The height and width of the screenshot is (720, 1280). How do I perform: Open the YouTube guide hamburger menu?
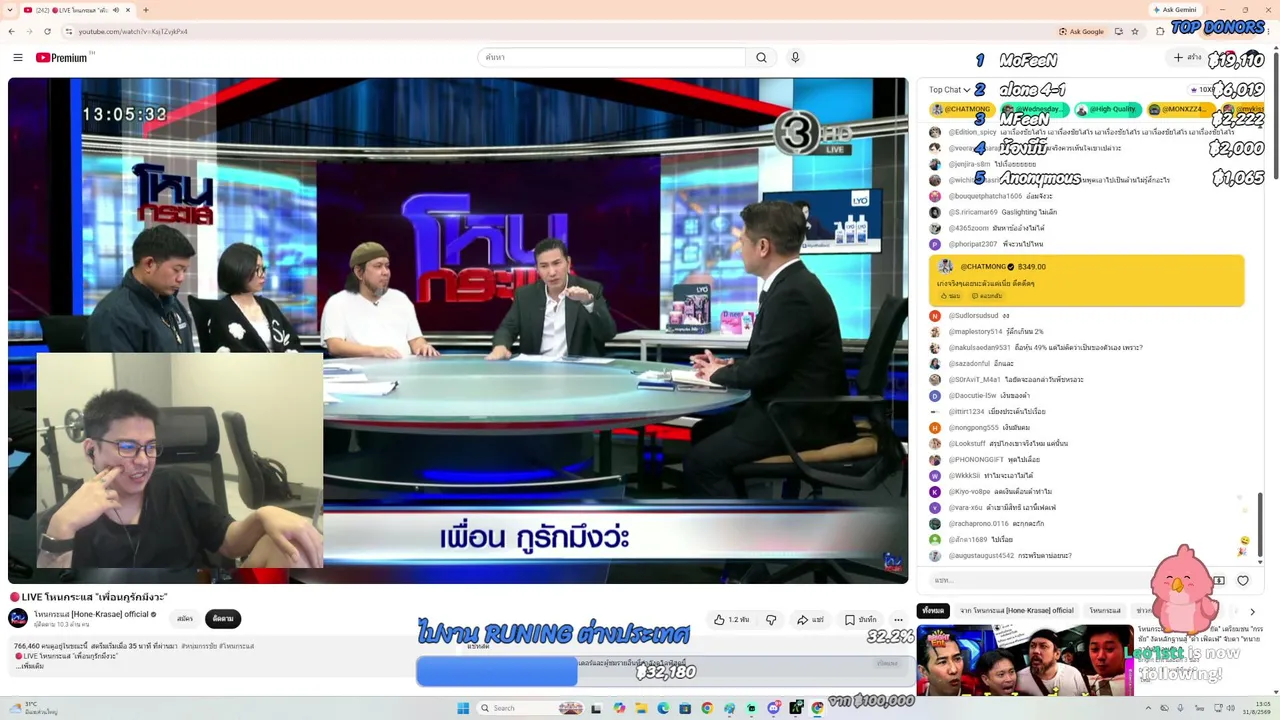tap(17, 58)
